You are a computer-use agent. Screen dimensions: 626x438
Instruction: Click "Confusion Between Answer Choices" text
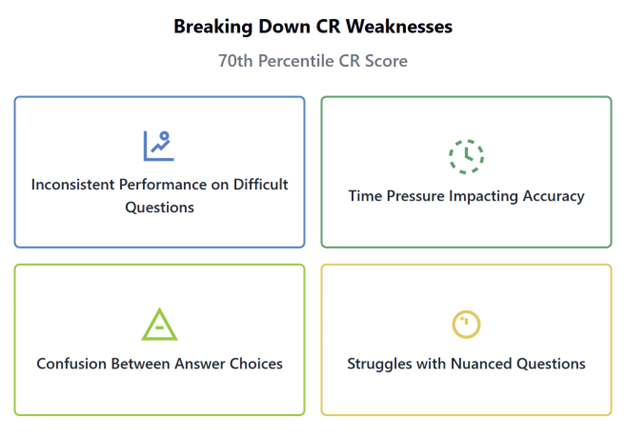[159, 363]
